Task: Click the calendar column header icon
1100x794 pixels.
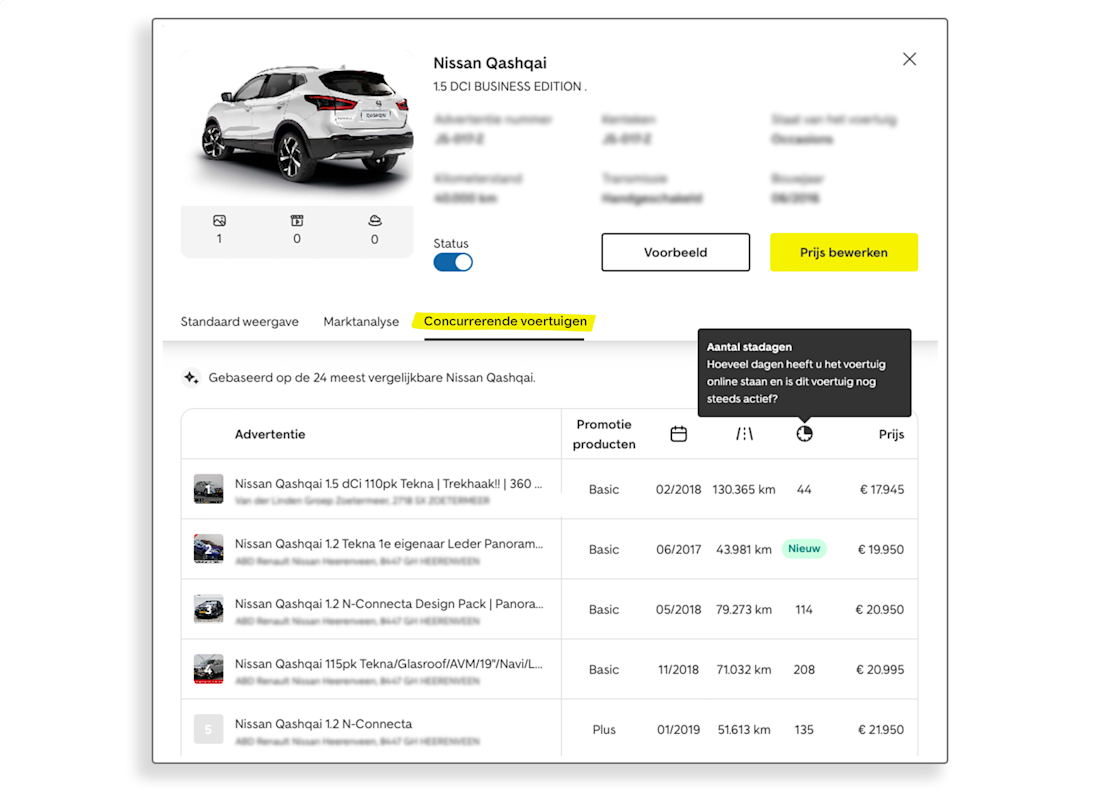Action: coord(678,434)
